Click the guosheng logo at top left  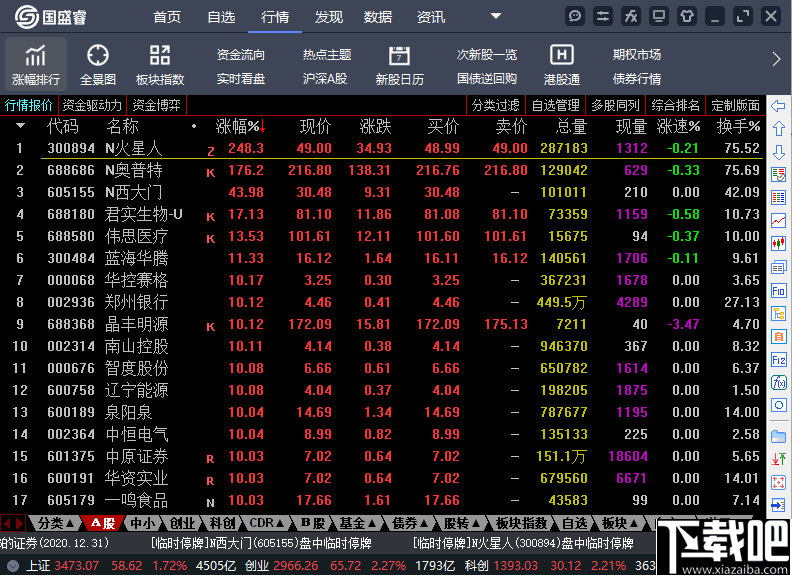coord(50,17)
